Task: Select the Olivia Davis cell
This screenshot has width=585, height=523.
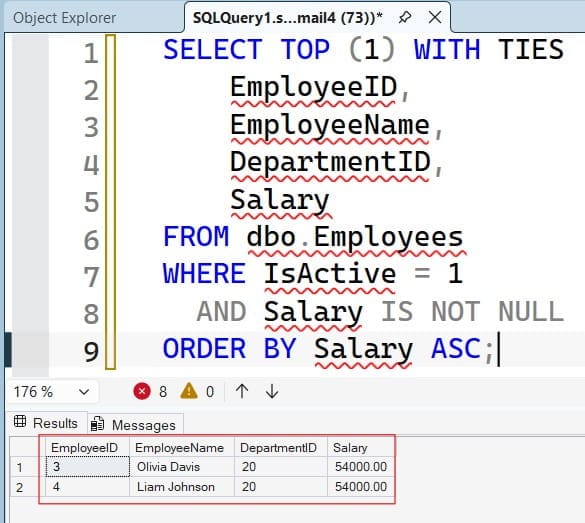Action: [182, 467]
